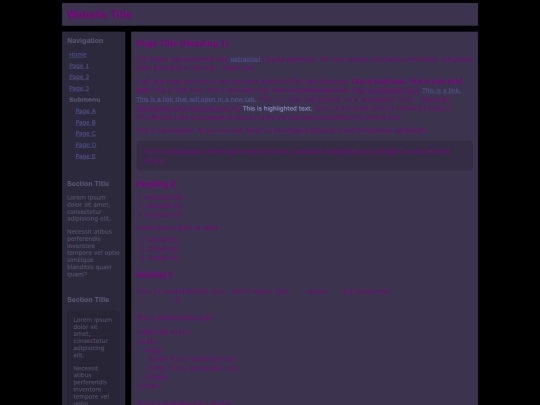Click the 'Heading 2' heading text
The width and height of the screenshot is (540, 405).
156,184
